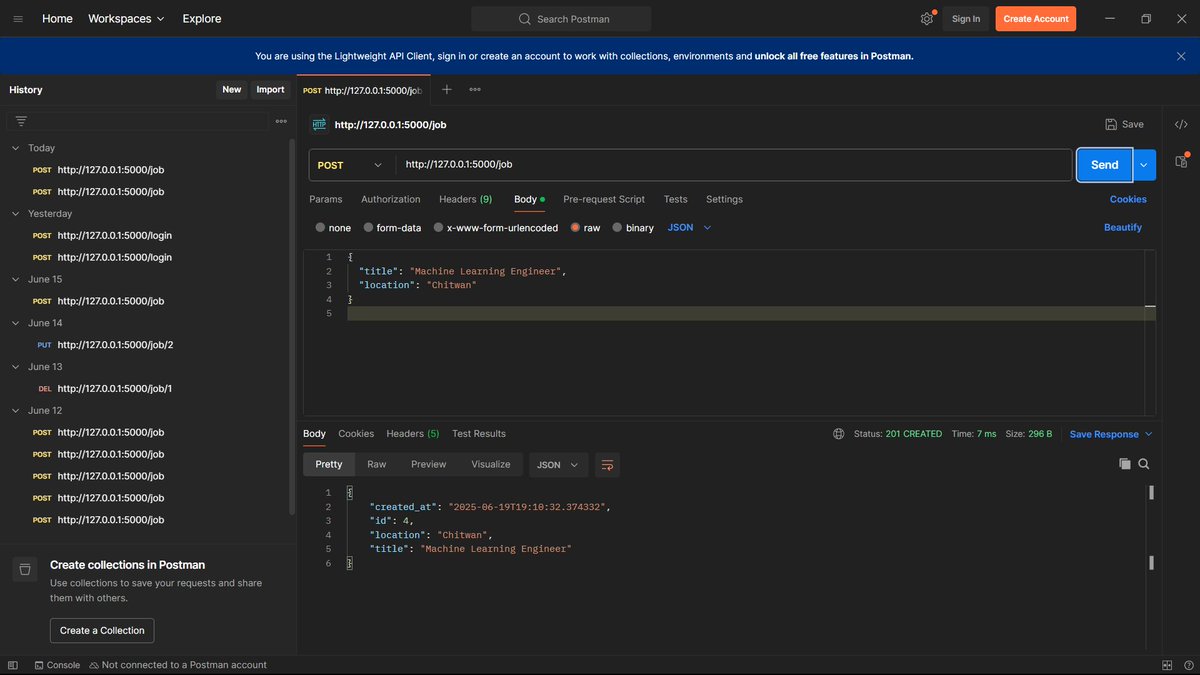Select x-www-form-urlencoded body type
Viewport: 1200px width, 675px height.
coord(496,228)
